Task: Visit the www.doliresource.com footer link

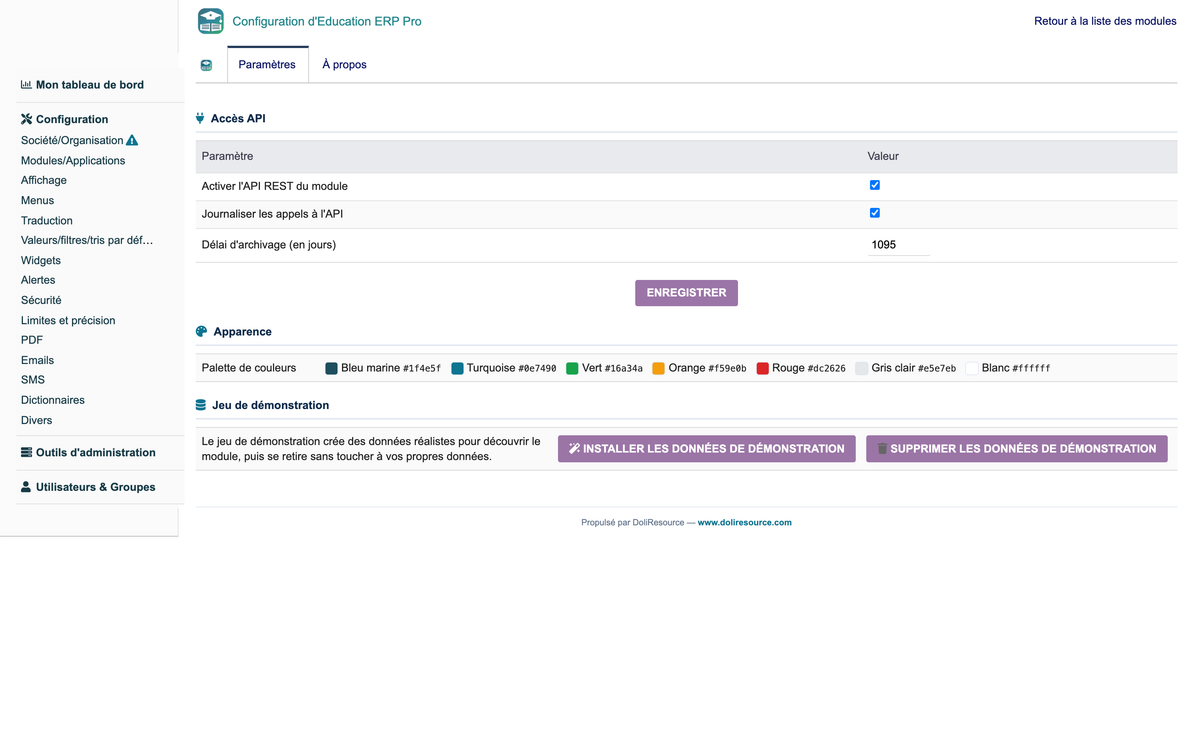Action: pos(744,522)
